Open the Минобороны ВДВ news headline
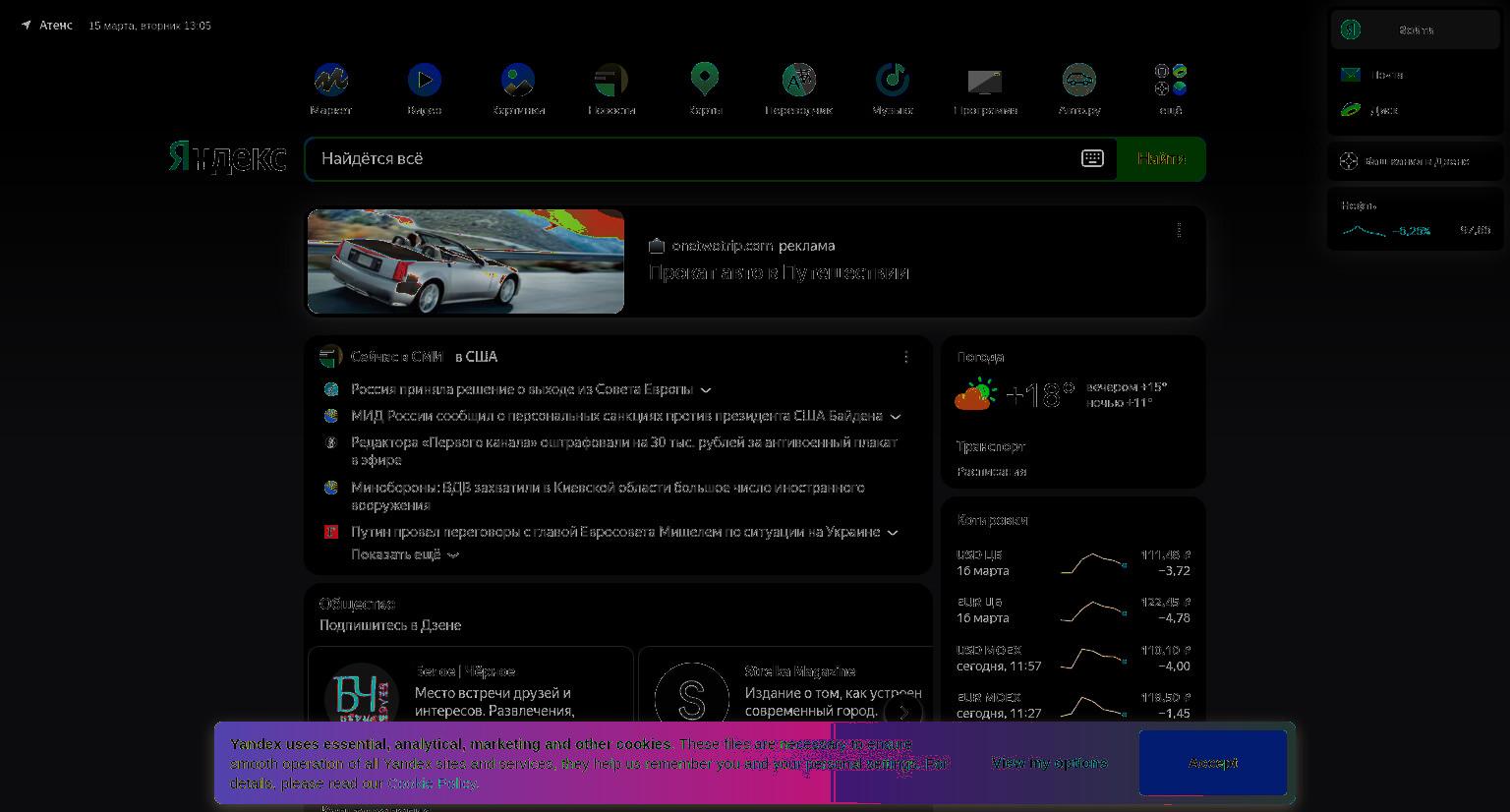The width and height of the screenshot is (1510, 812). pyautogui.click(x=608, y=496)
